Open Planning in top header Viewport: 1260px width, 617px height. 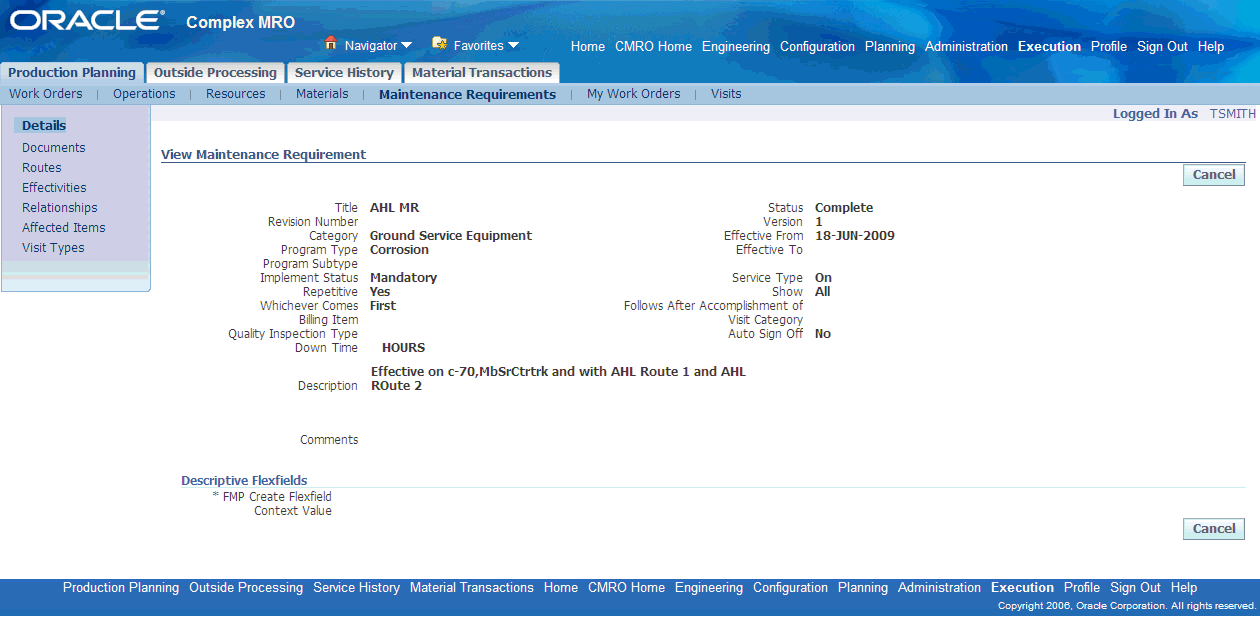pos(890,47)
